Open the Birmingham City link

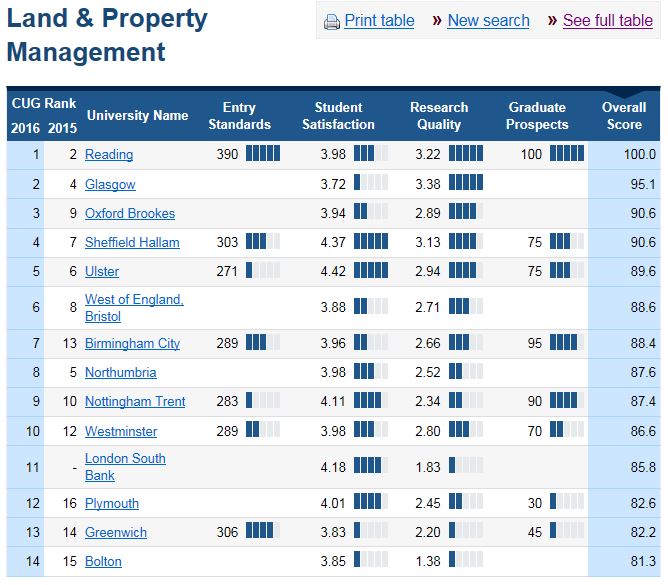point(132,343)
